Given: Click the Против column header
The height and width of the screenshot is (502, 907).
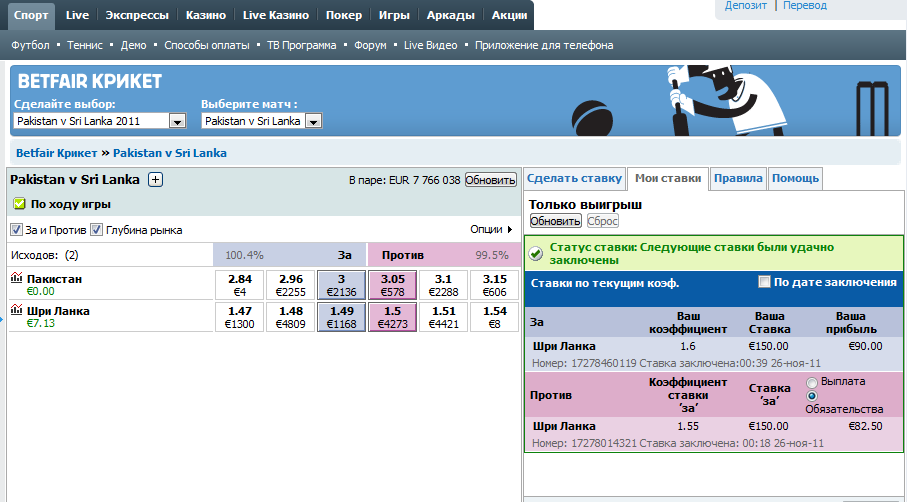Looking at the screenshot, I should (403, 254).
